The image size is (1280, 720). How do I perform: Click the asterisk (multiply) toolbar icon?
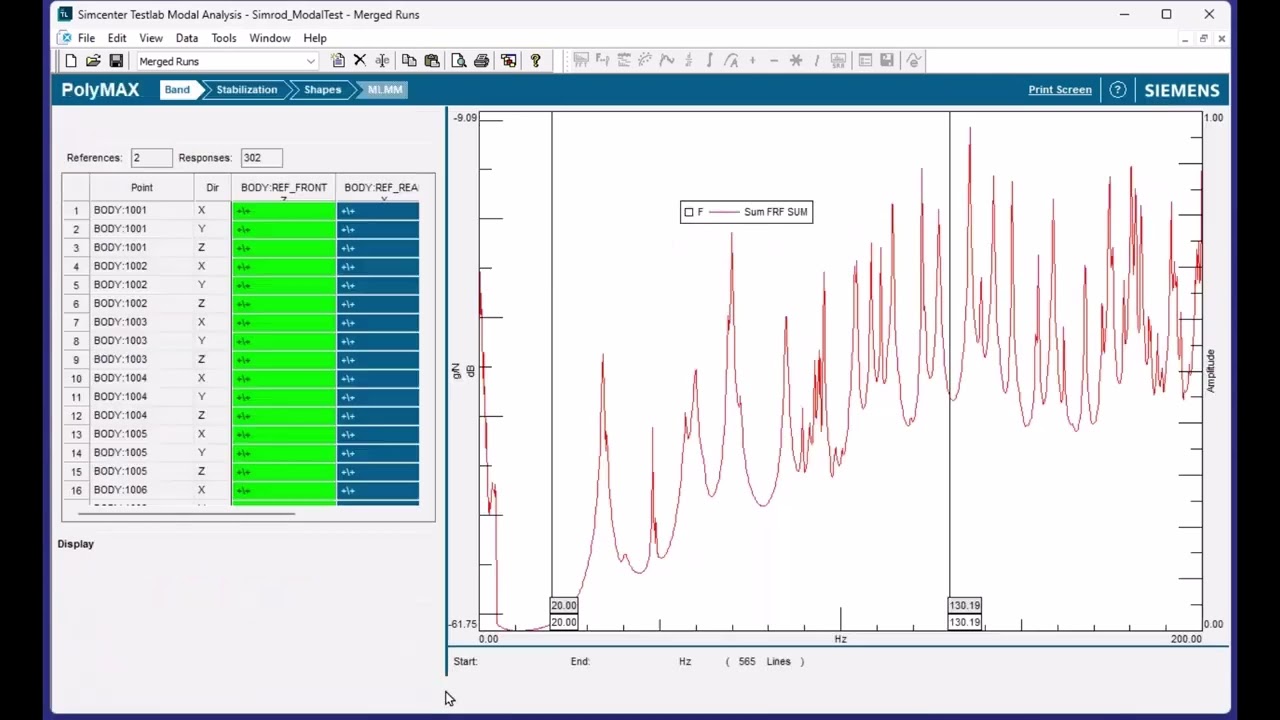coord(796,61)
